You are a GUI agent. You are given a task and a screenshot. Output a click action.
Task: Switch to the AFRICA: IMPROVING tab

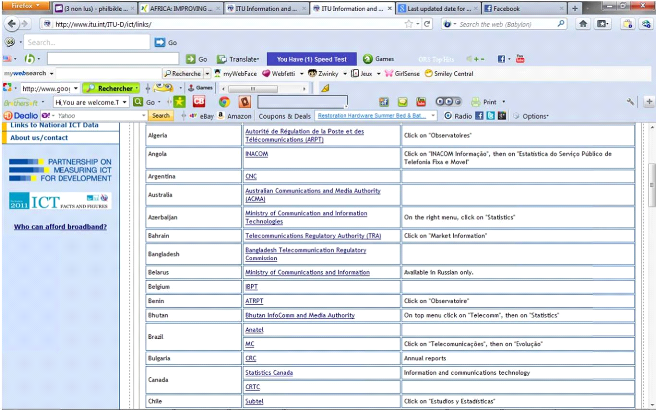coord(180,8)
